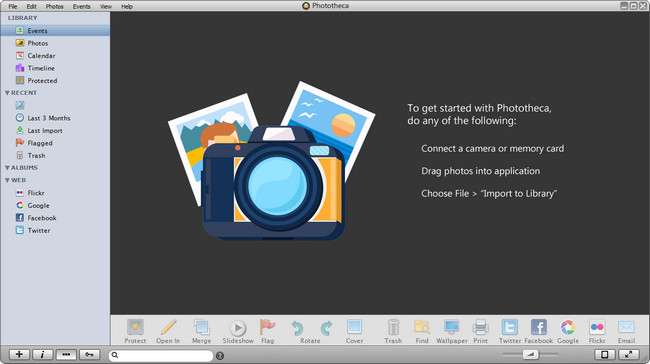Click the three-dots button
Image resolution: width=650 pixels, height=364 pixels.
tap(66, 354)
